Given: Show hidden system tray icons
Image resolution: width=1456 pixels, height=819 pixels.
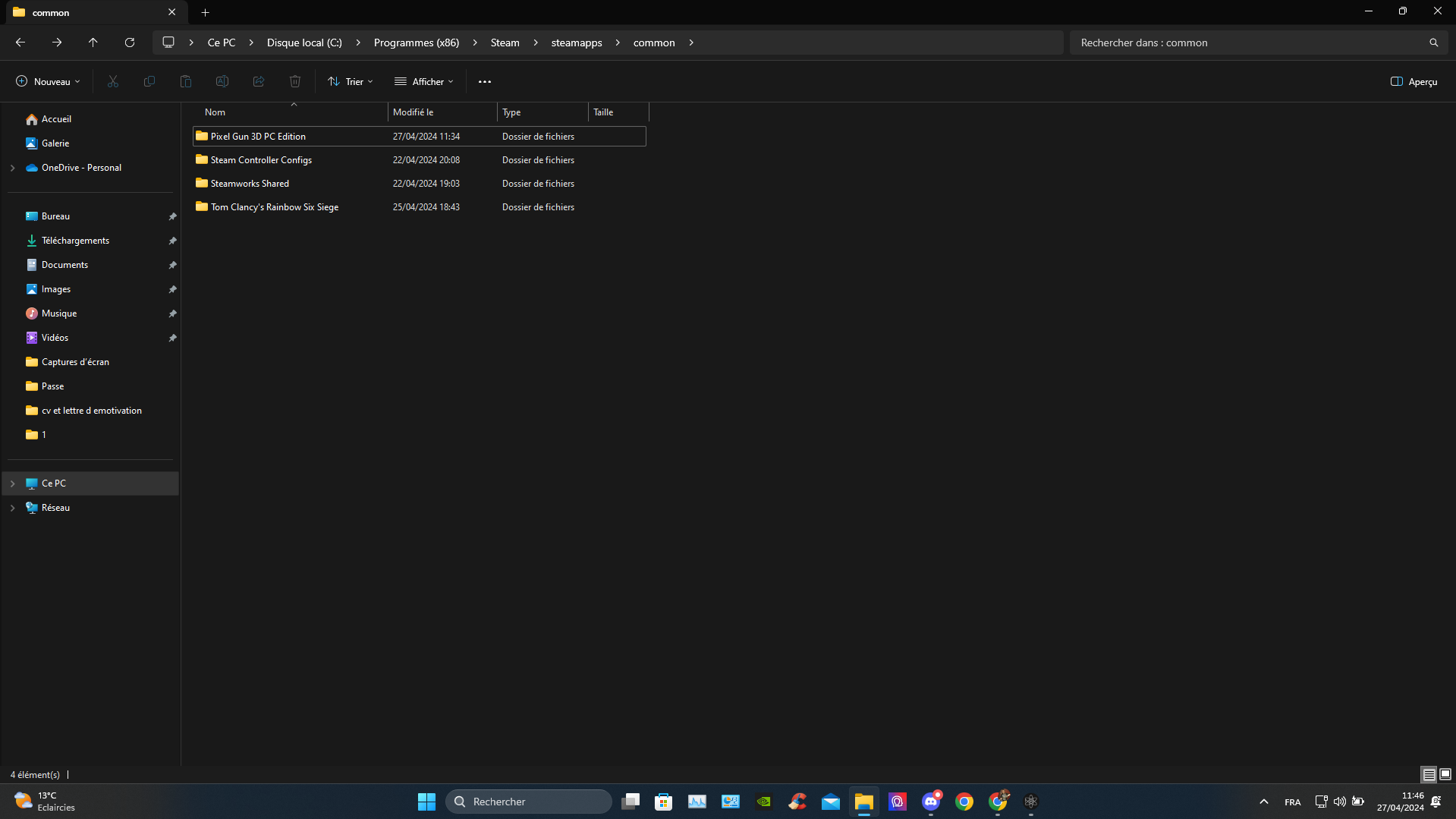Looking at the screenshot, I should point(1264,802).
